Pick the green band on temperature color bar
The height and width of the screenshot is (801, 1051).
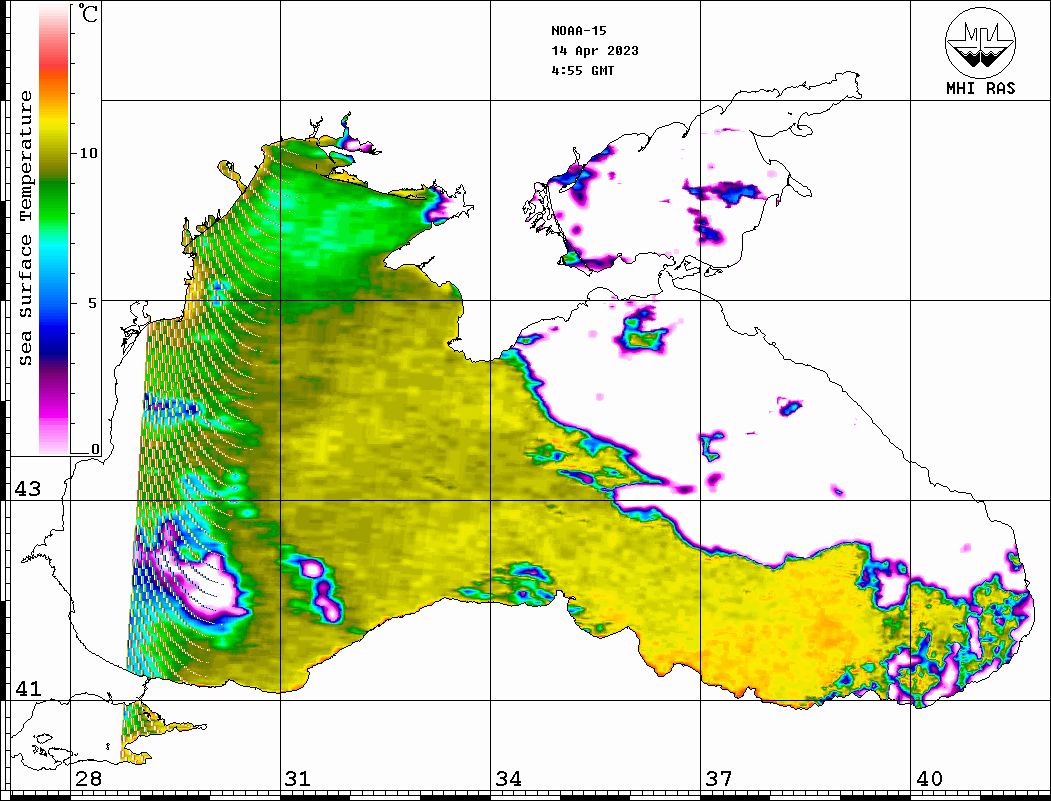[x=54, y=185]
